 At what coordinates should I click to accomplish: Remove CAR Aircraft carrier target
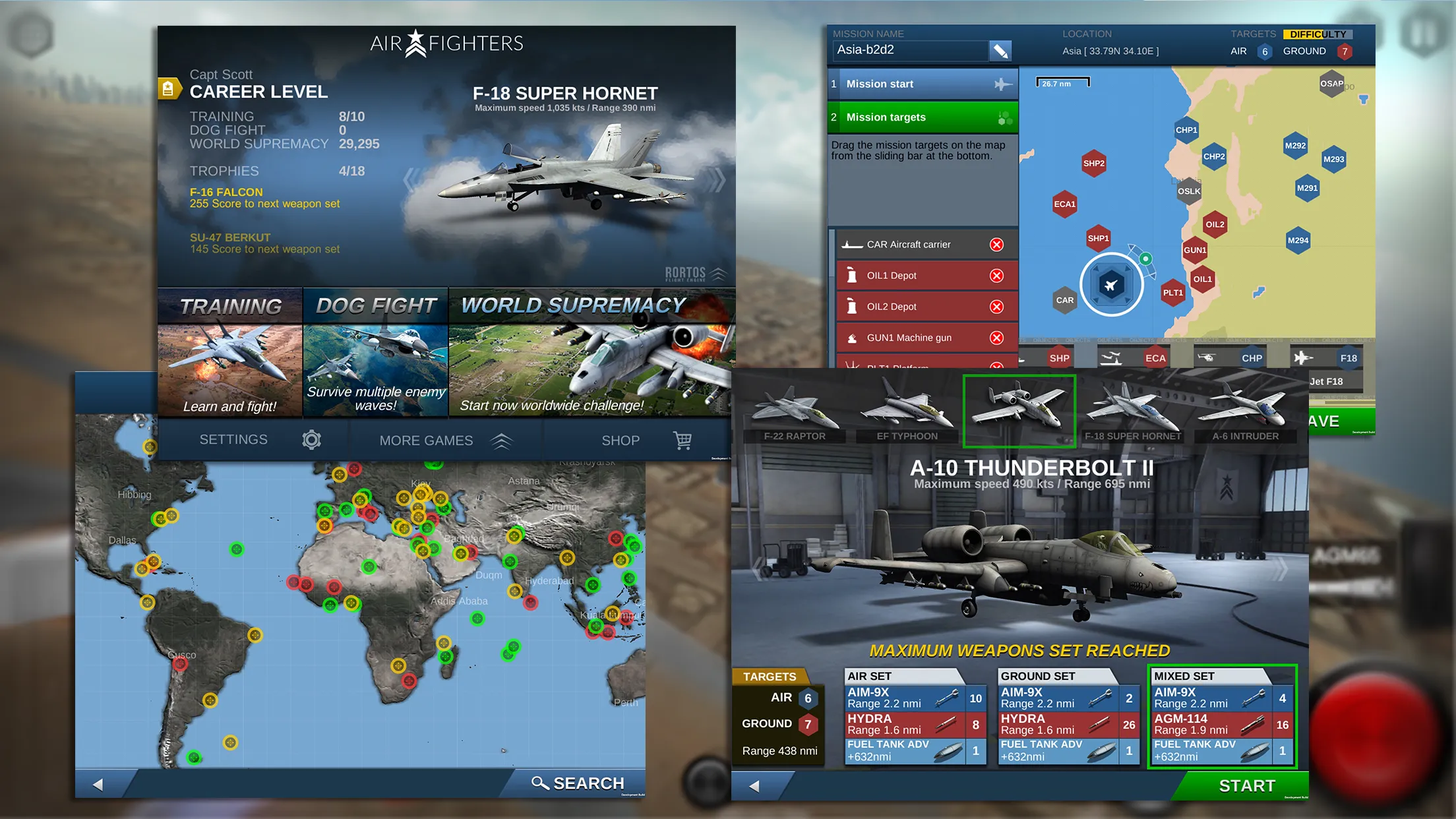(997, 245)
